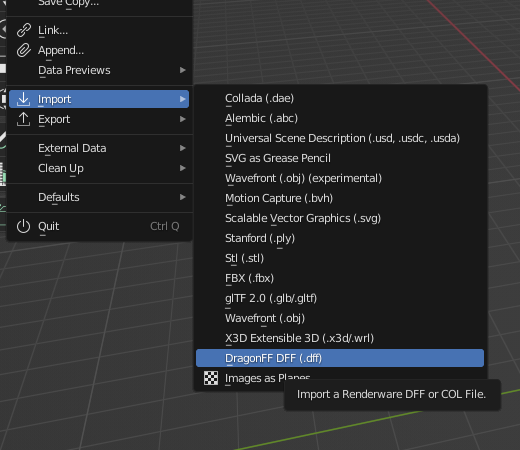Screen dimensions: 520x450
Task: Import an FBX (.fbx) file
Action: coord(340,278)
